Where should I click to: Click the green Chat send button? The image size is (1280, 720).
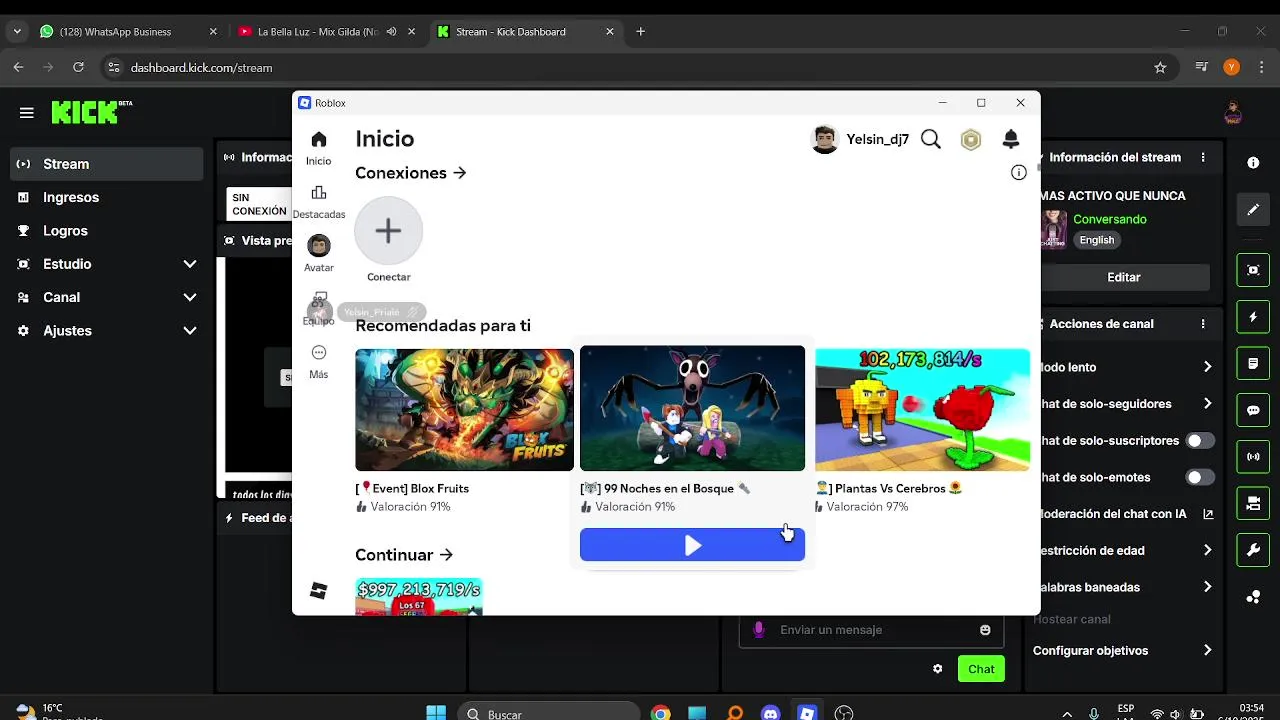coord(981,669)
